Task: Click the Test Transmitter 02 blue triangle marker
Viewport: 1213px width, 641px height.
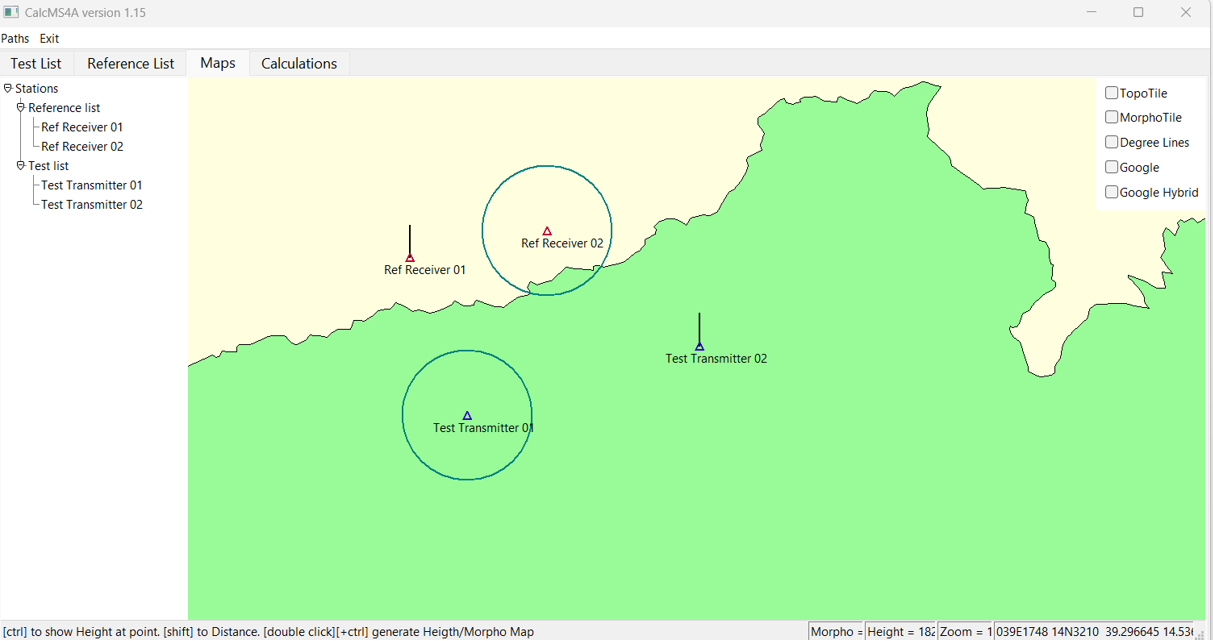Action: [x=699, y=347]
